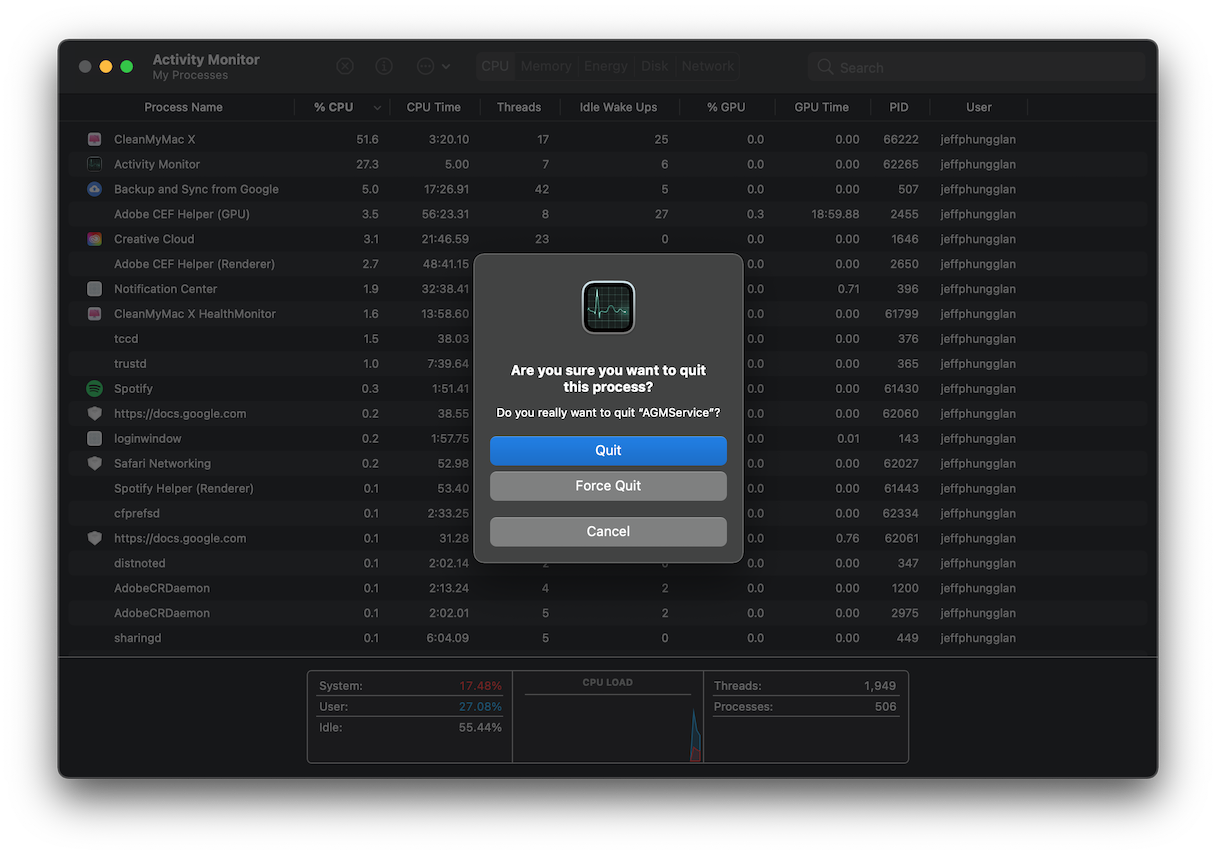Viewport: 1216px width, 855px height.
Task: Select the distnoted process row
Action: tap(608, 563)
